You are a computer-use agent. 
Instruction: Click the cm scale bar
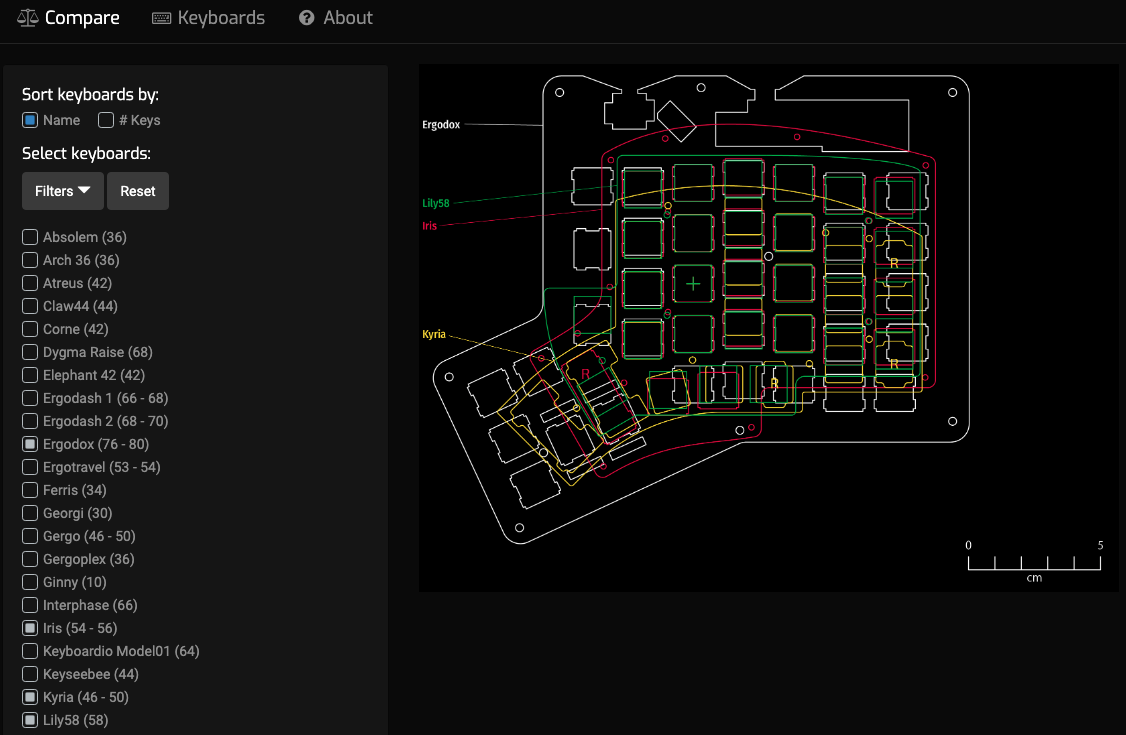point(1034,561)
